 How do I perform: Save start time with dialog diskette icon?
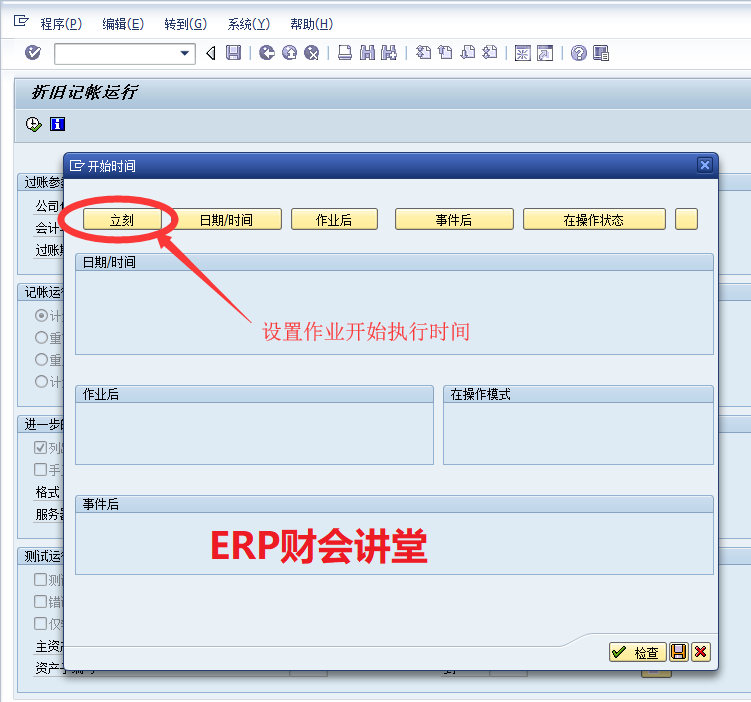tap(679, 652)
